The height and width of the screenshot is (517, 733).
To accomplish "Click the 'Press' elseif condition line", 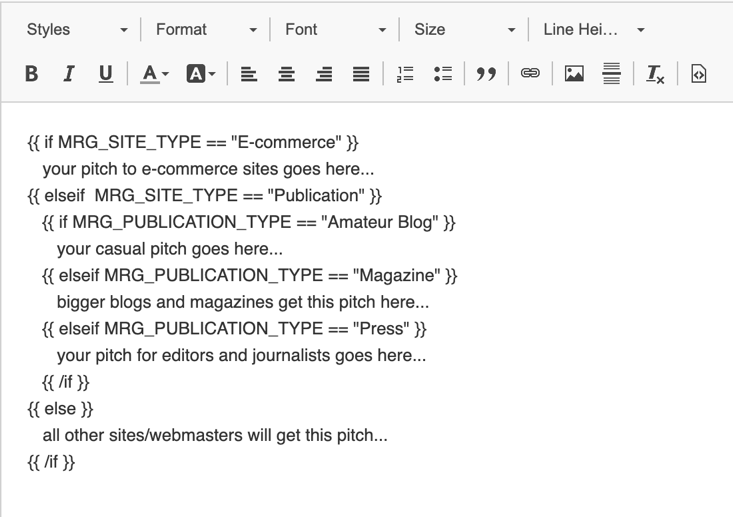I will 234,329.
